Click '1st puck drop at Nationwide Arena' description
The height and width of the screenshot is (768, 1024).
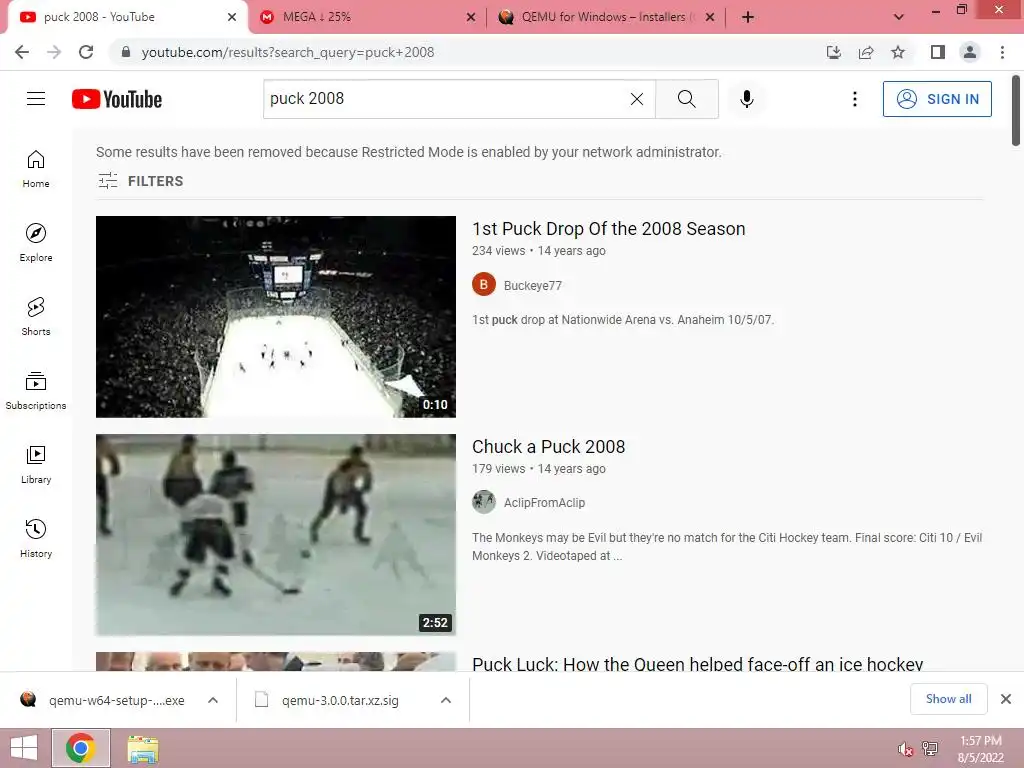tap(623, 320)
